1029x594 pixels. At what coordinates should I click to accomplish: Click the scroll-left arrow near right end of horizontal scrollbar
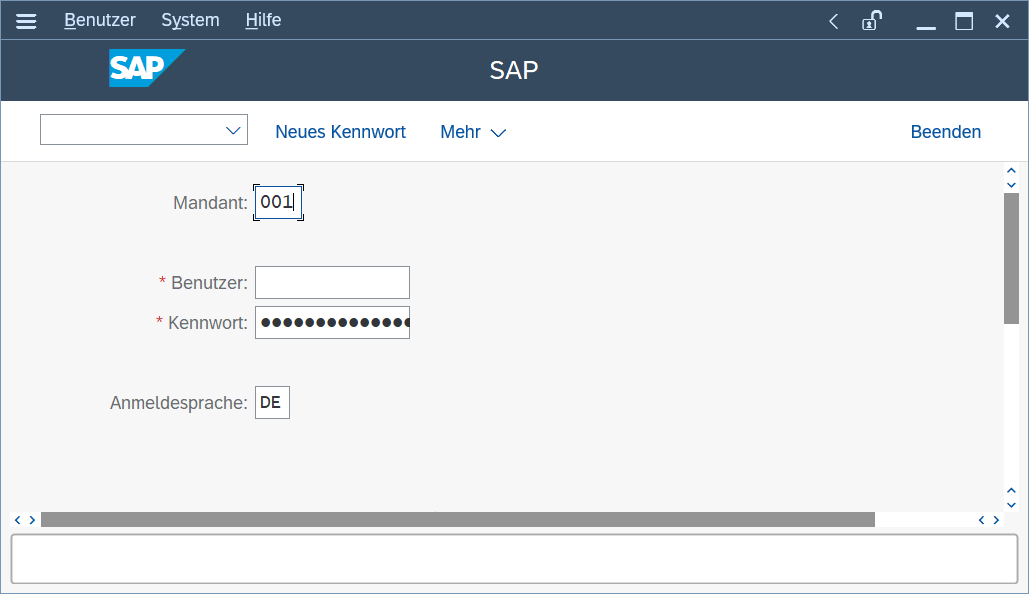[982, 520]
